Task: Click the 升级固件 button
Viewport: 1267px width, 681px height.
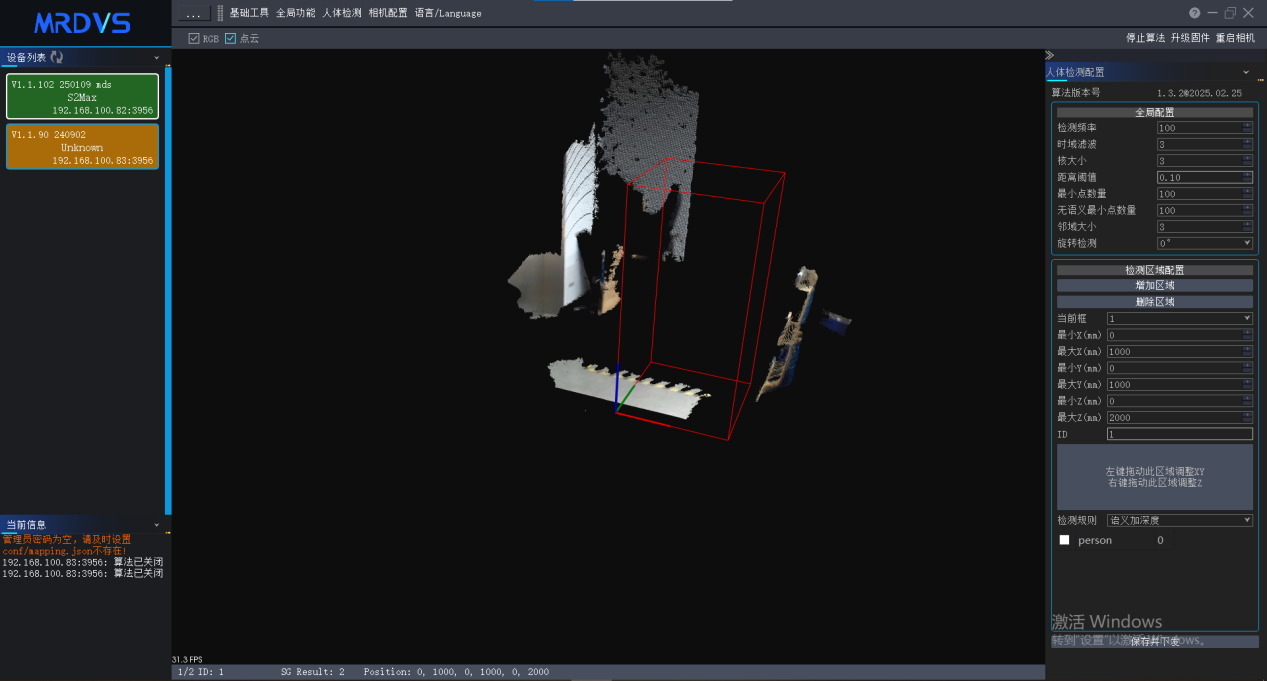Action: coord(1190,38)
